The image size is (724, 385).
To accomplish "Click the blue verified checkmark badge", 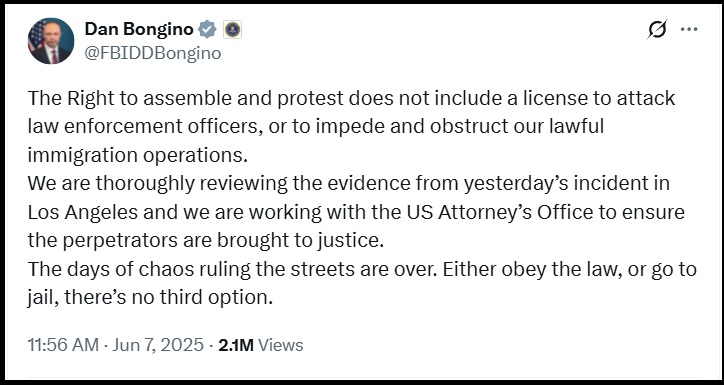I will [207, 30].
